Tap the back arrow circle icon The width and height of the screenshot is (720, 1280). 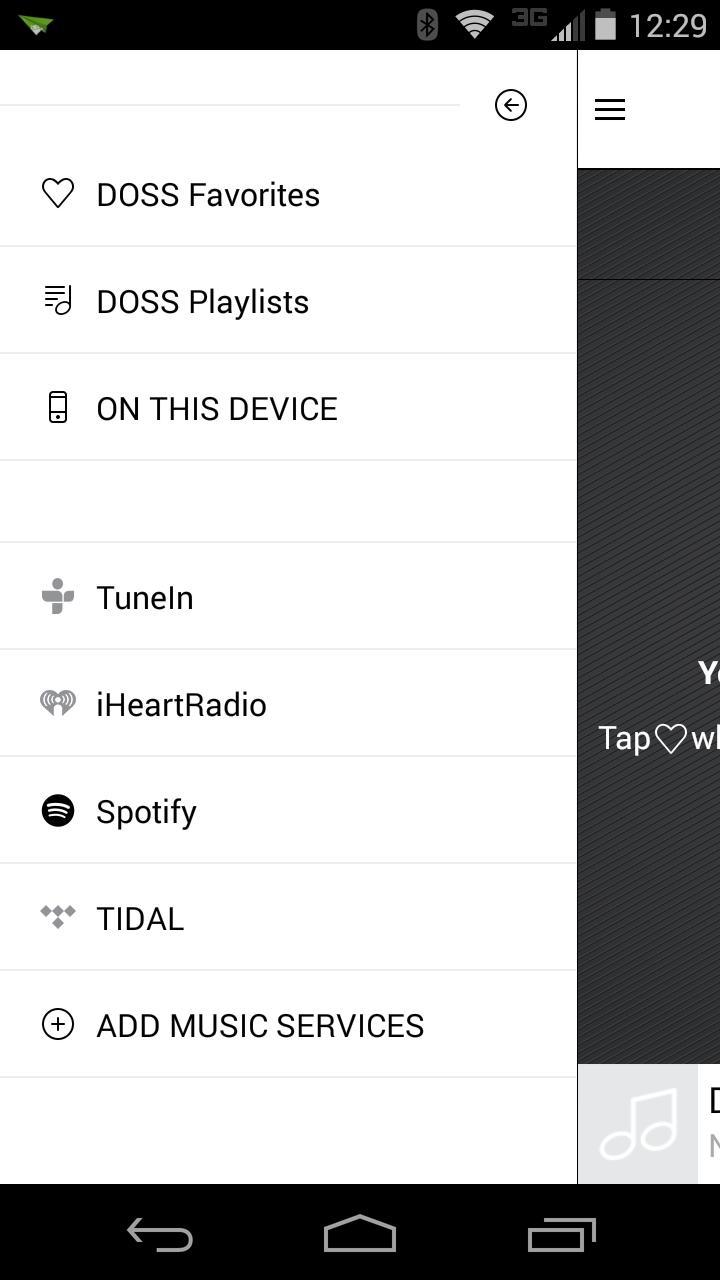511,105
